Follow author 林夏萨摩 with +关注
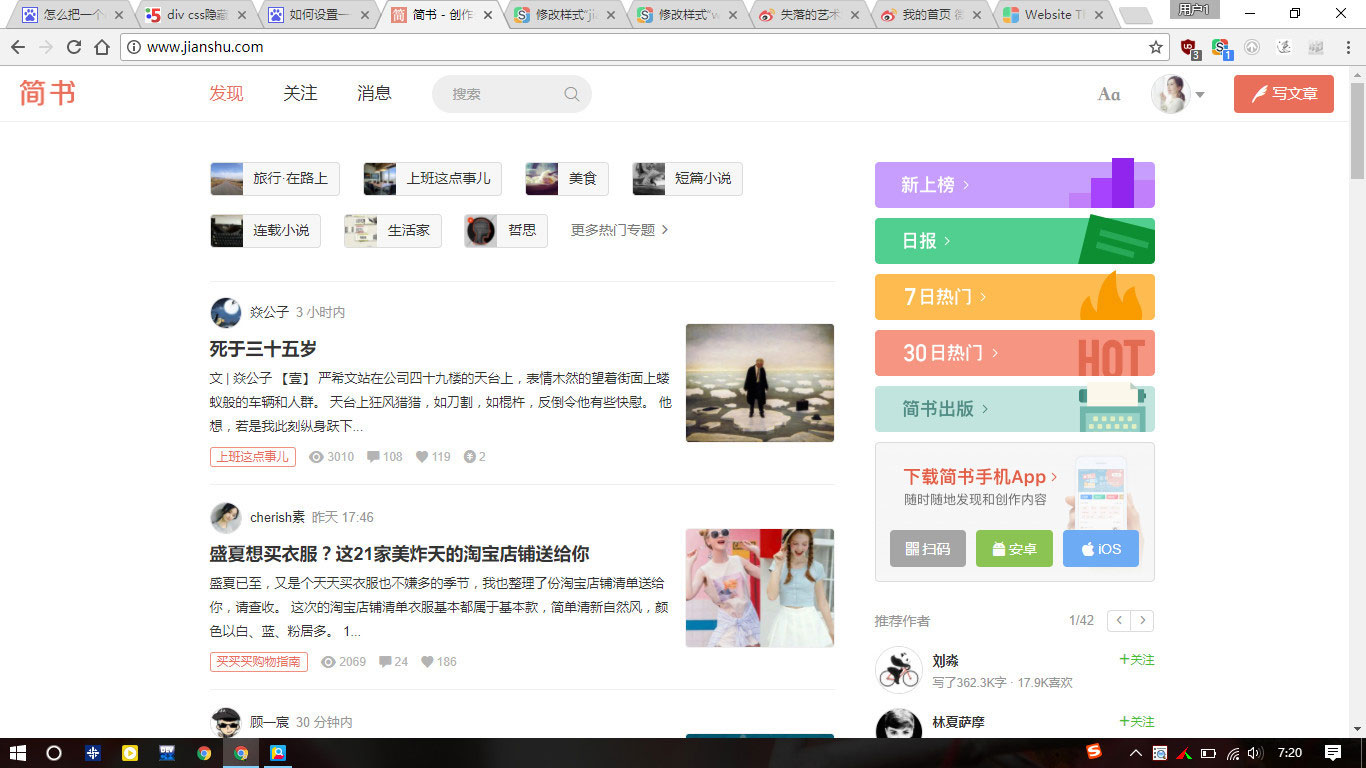This screenshot has width=1366, height=768. coord(1136,722)
